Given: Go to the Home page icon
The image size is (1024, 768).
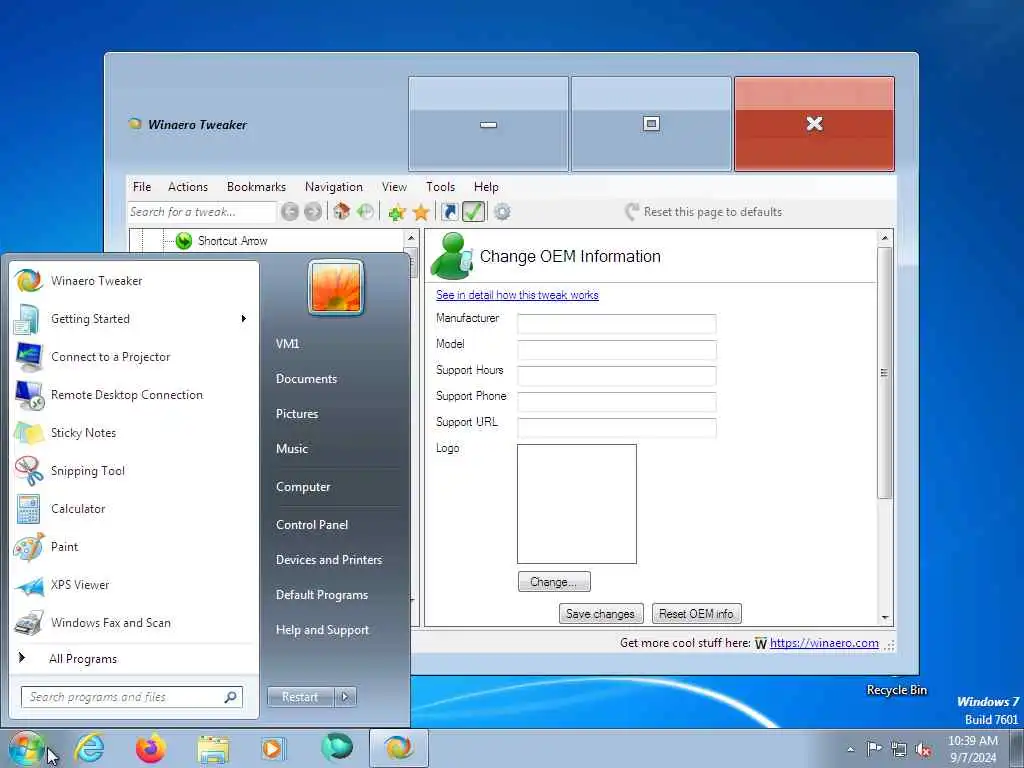Looking at the screenshot, I should coord(342,212).
